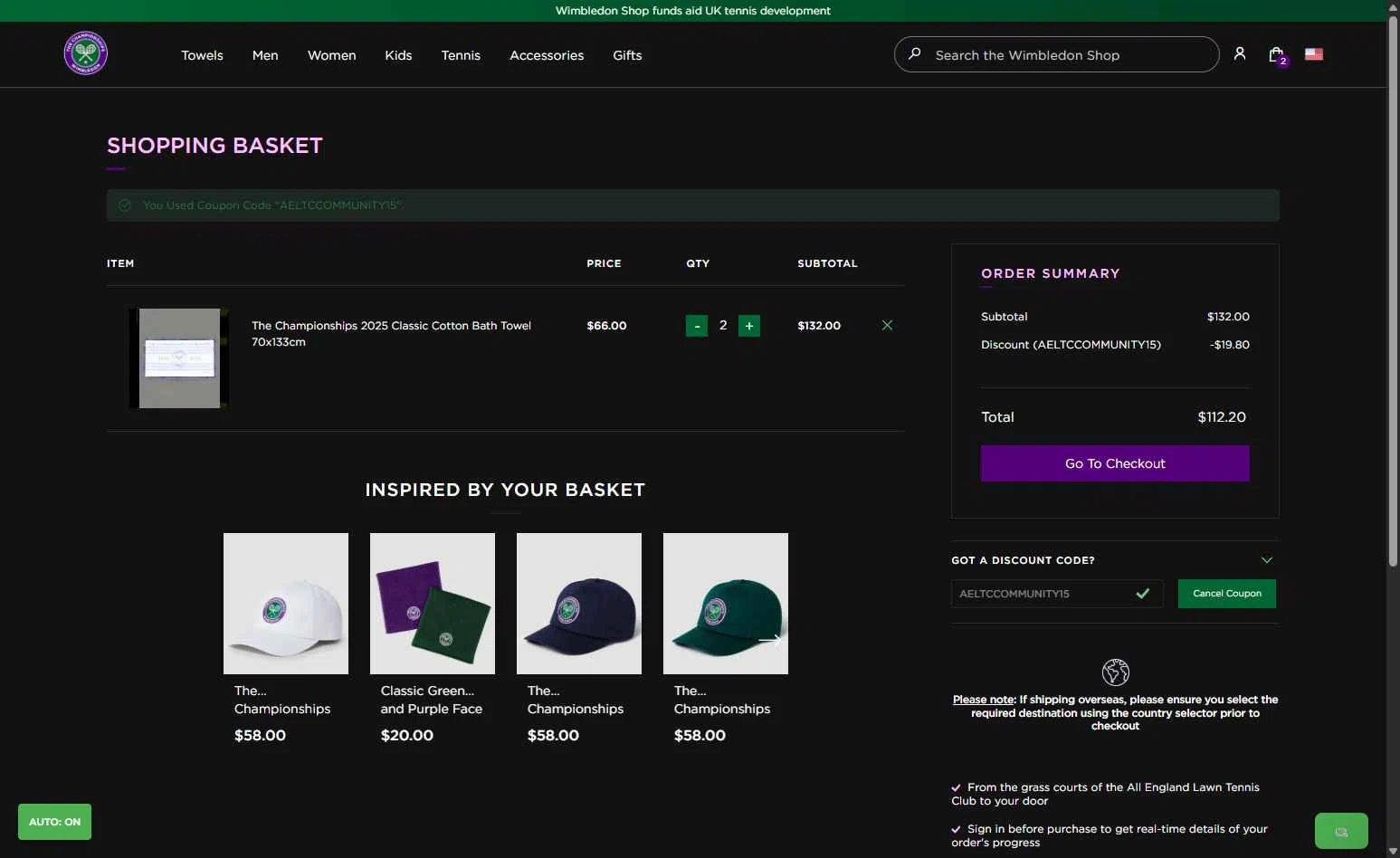Click the $20.00 face cloth price
The image size is (1400, 858).
click(x=407, y=735)
